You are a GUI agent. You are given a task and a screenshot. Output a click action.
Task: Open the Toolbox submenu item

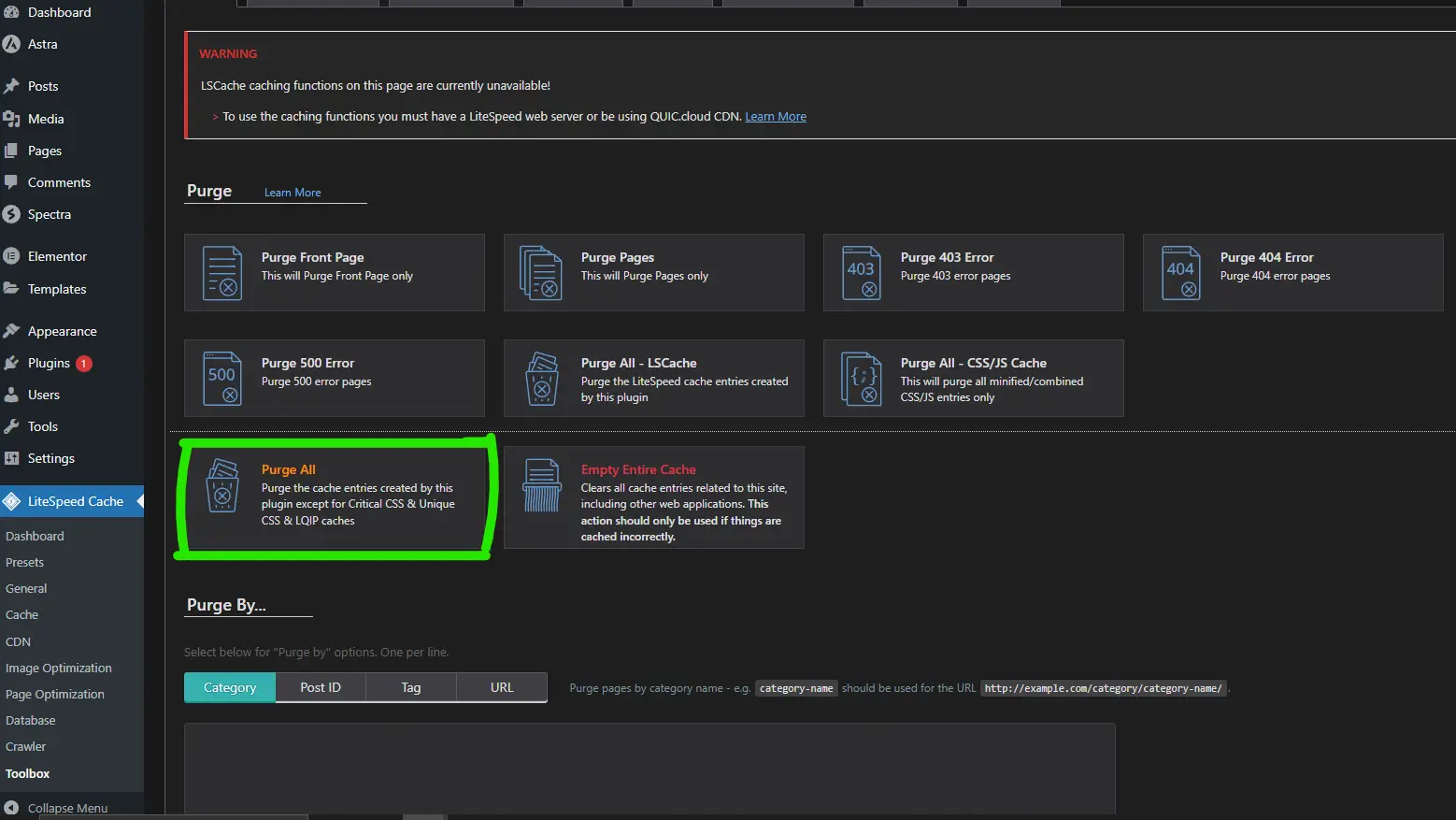click(27, 773)
